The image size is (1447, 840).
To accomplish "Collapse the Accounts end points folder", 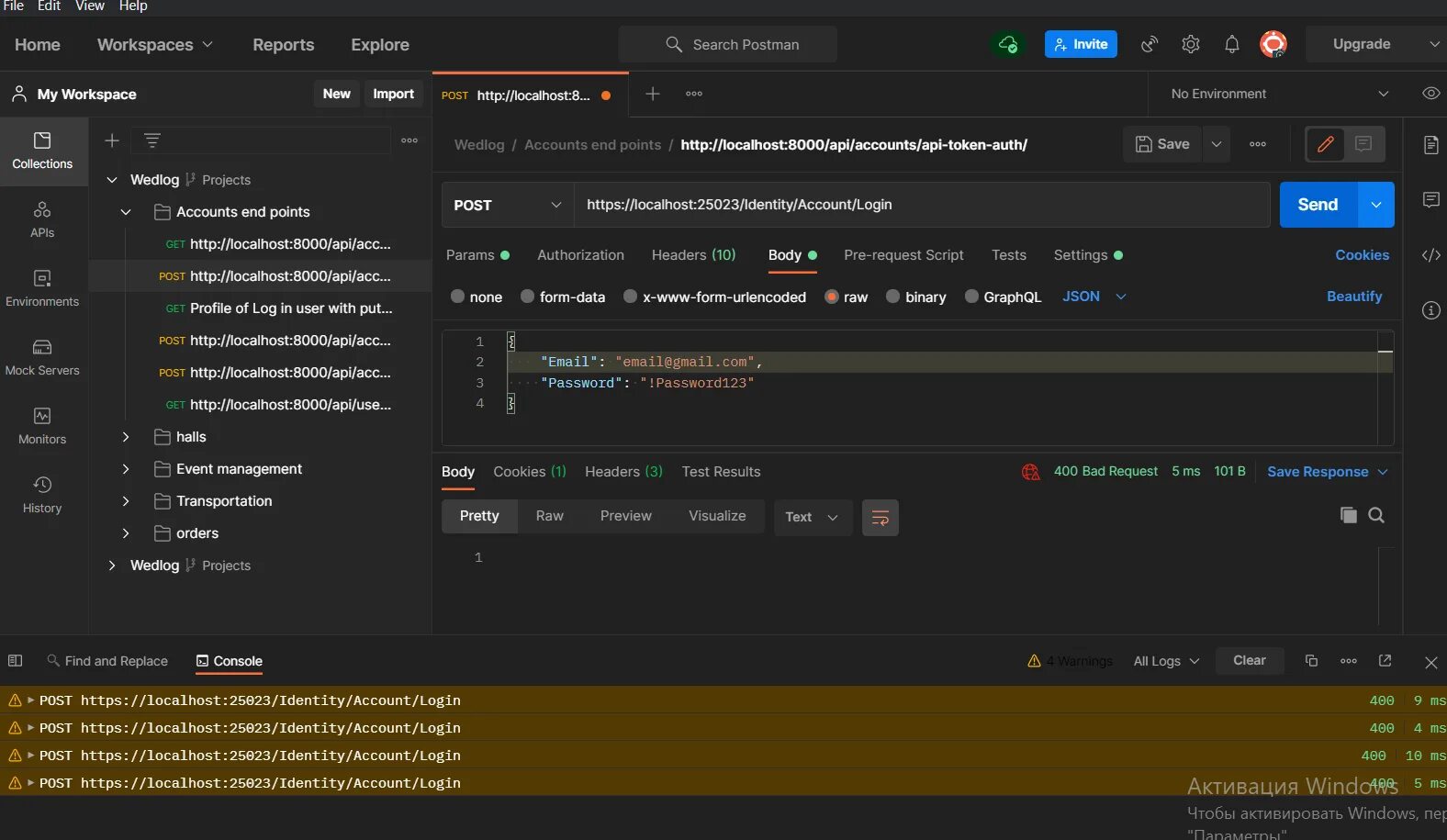I will click(126, 212).
